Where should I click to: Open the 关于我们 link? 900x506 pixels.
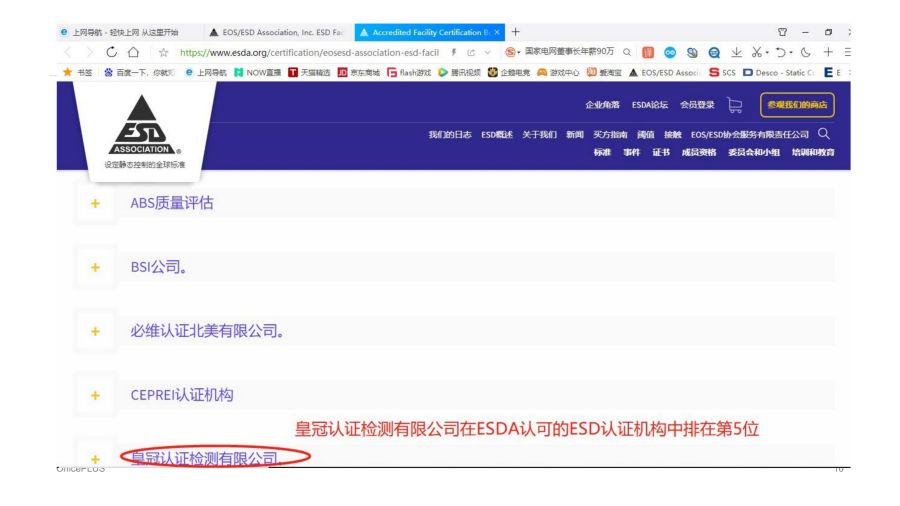pyautogui.click(x=539, y=134)
